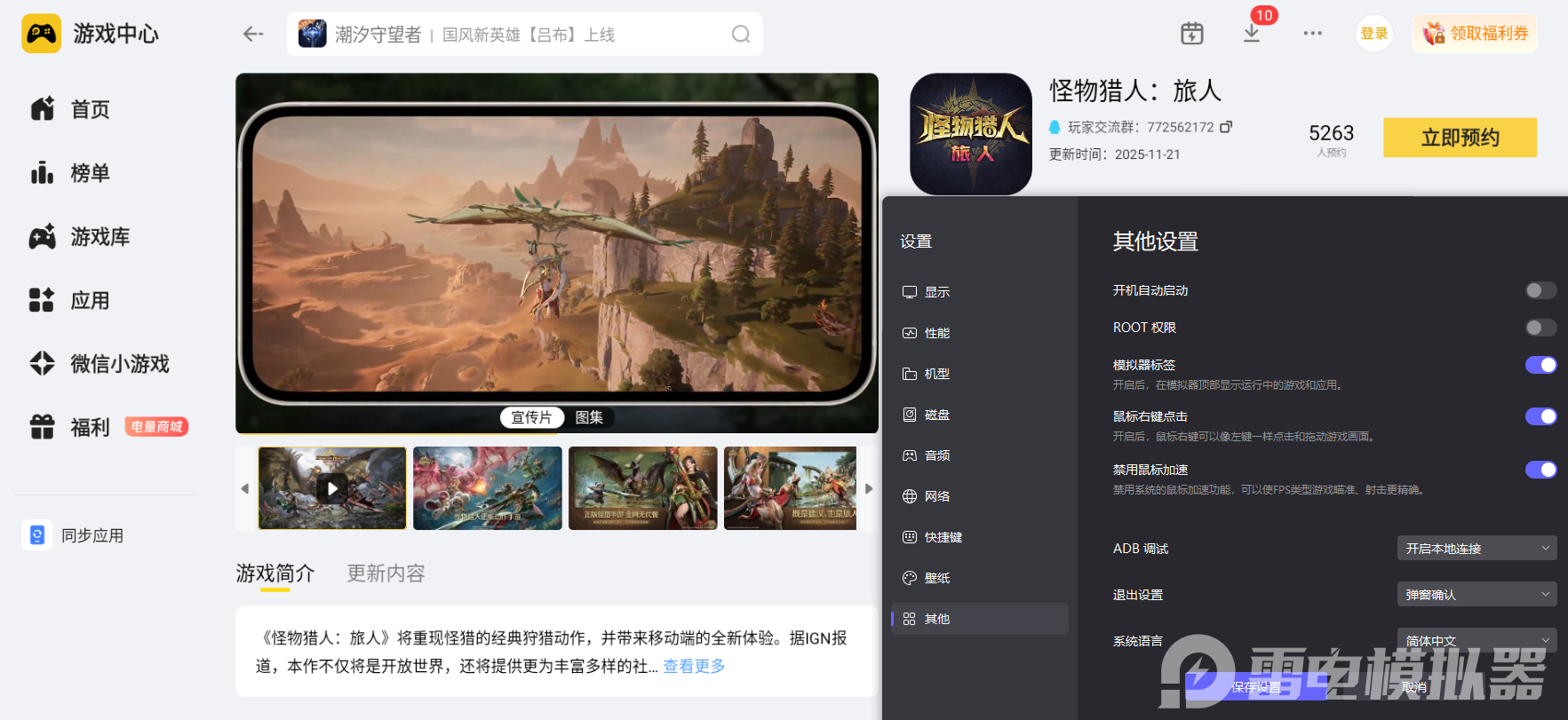Viewport: 1568px width, 720px height.
Task: Click the 电量商城 badge
Action: click(156, 427)
